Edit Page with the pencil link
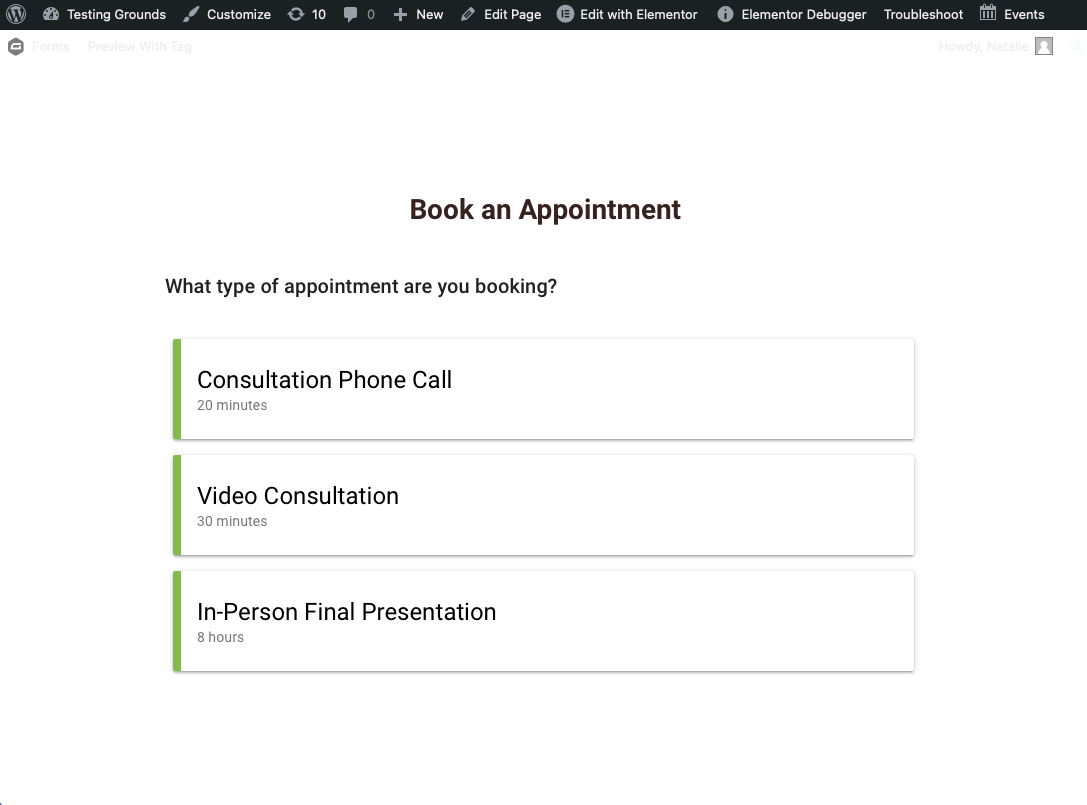This screenshot has width=1087, height=805. click(x=500, y=14)
